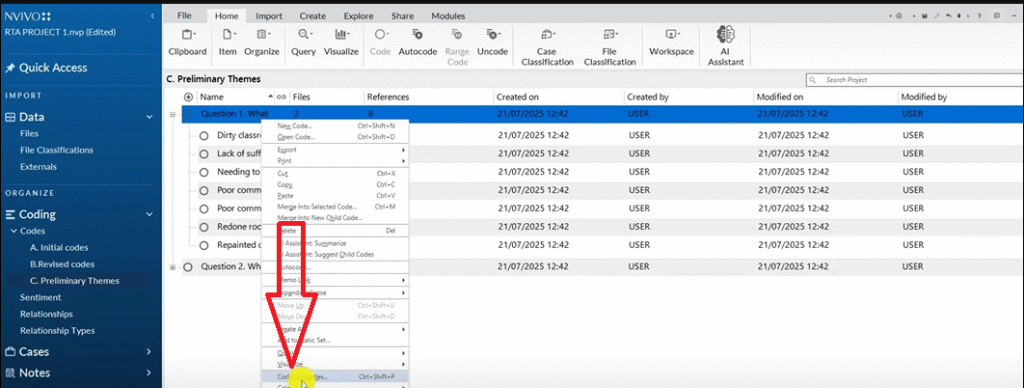1024x388 pixels.
Task: Click the plus circle icon in the list header
Action: (188, 97)
